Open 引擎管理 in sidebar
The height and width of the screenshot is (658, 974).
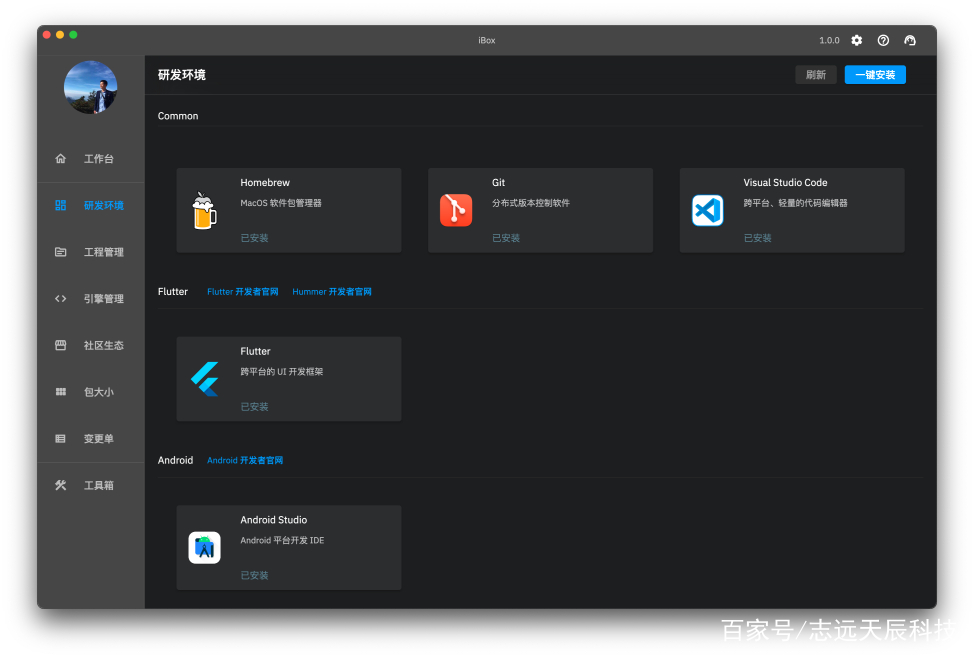coord(91,298)
